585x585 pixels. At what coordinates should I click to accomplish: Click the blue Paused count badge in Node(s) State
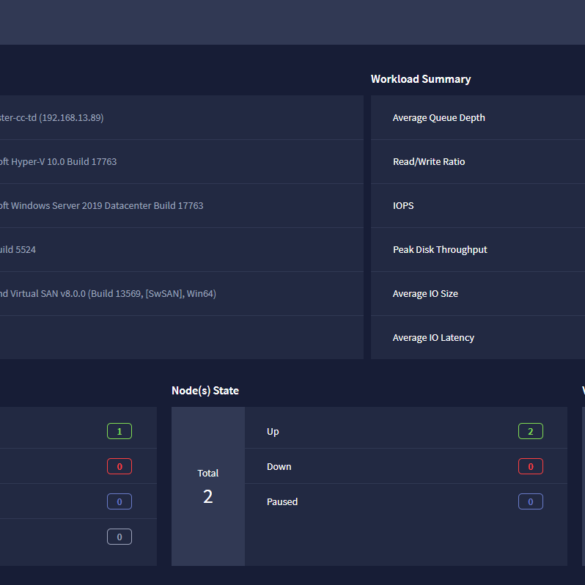coord(530,501)
